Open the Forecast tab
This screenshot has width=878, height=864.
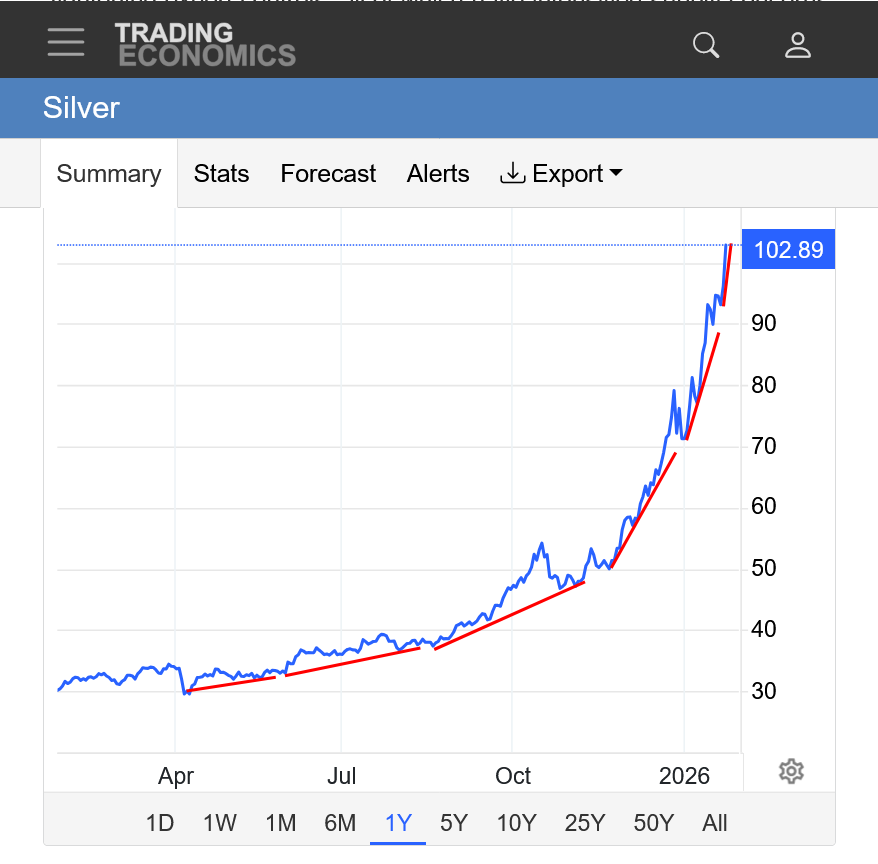coord(328,174)
